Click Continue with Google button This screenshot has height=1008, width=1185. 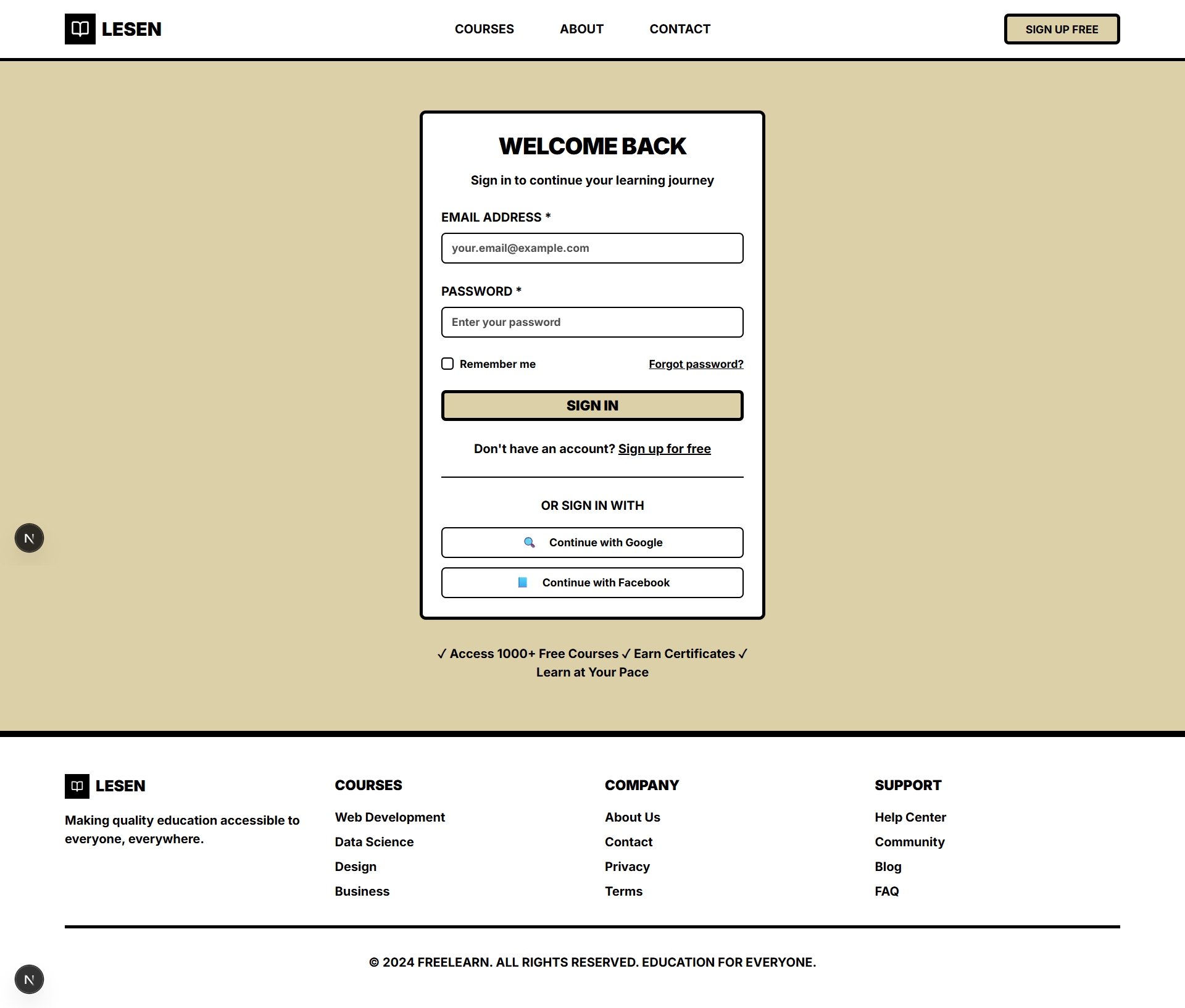(592, 543)
